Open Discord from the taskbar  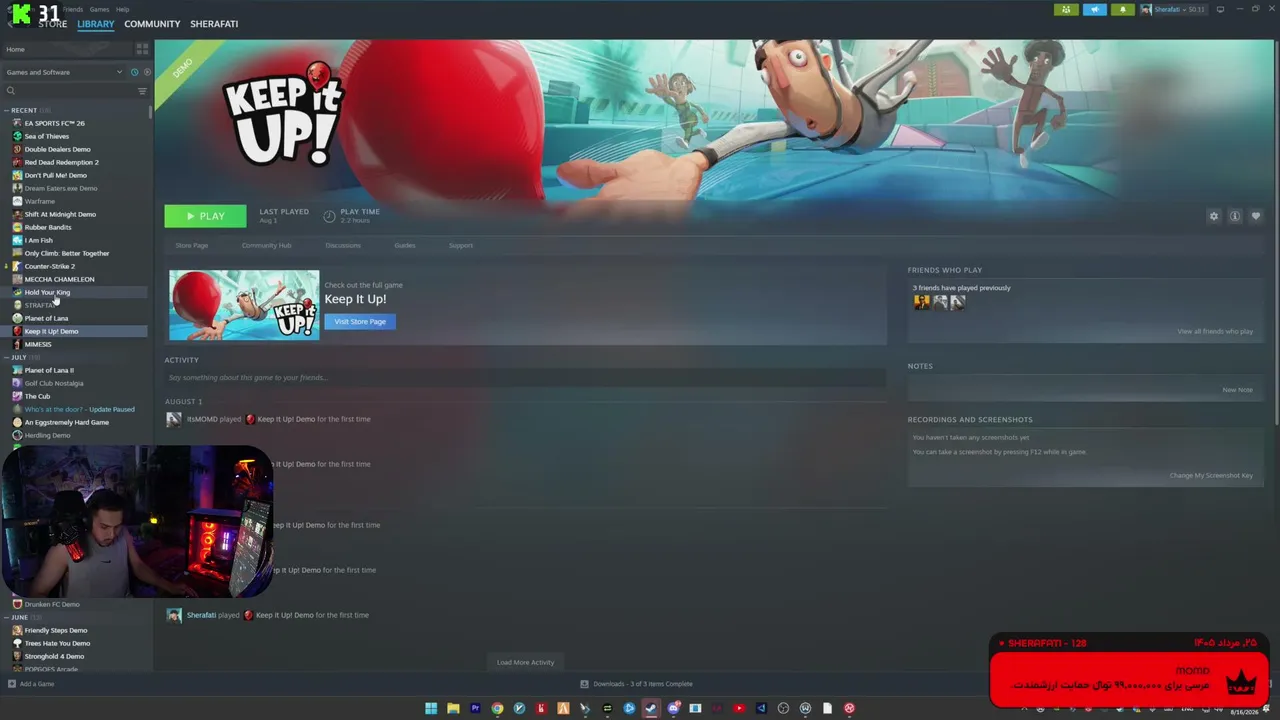[x=673, y=708]
